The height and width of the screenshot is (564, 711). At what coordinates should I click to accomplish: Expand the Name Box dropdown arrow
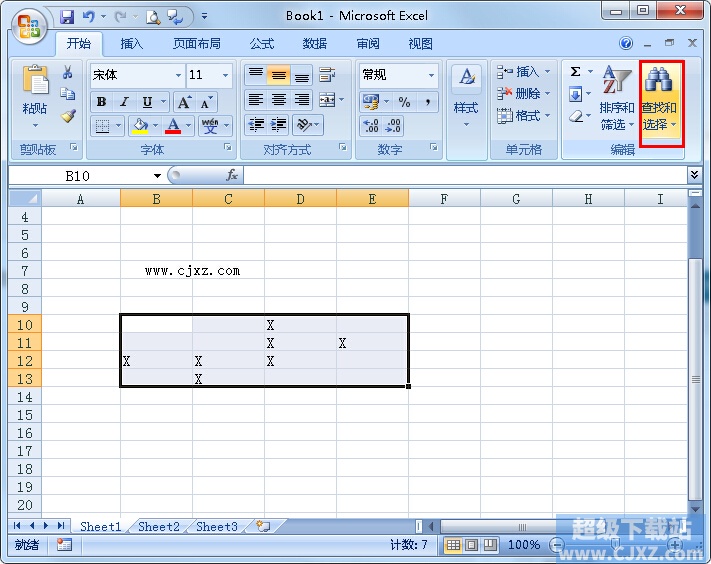click(x=157, y=176)
